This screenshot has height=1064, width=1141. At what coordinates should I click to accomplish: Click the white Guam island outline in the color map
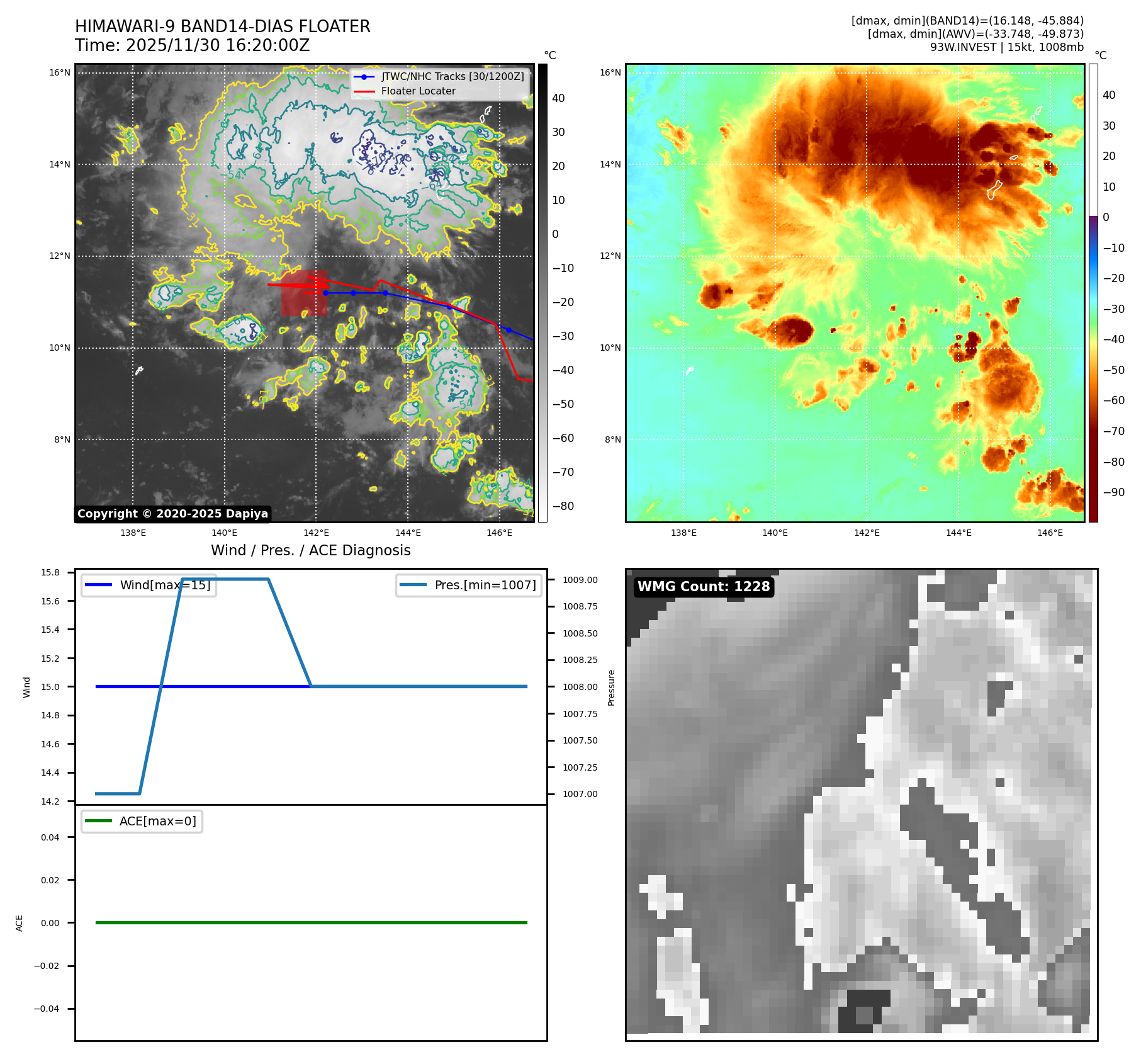pos(994,190)
